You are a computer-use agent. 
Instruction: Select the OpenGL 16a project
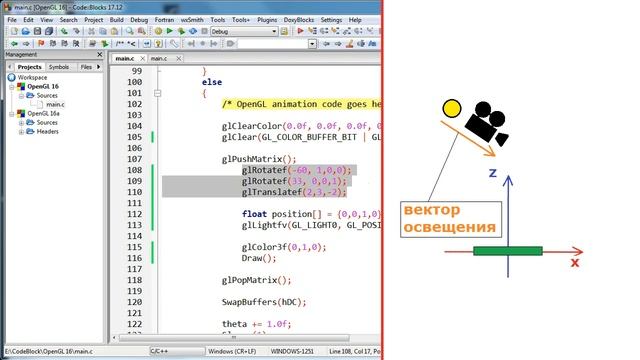(x=43, y=113)
